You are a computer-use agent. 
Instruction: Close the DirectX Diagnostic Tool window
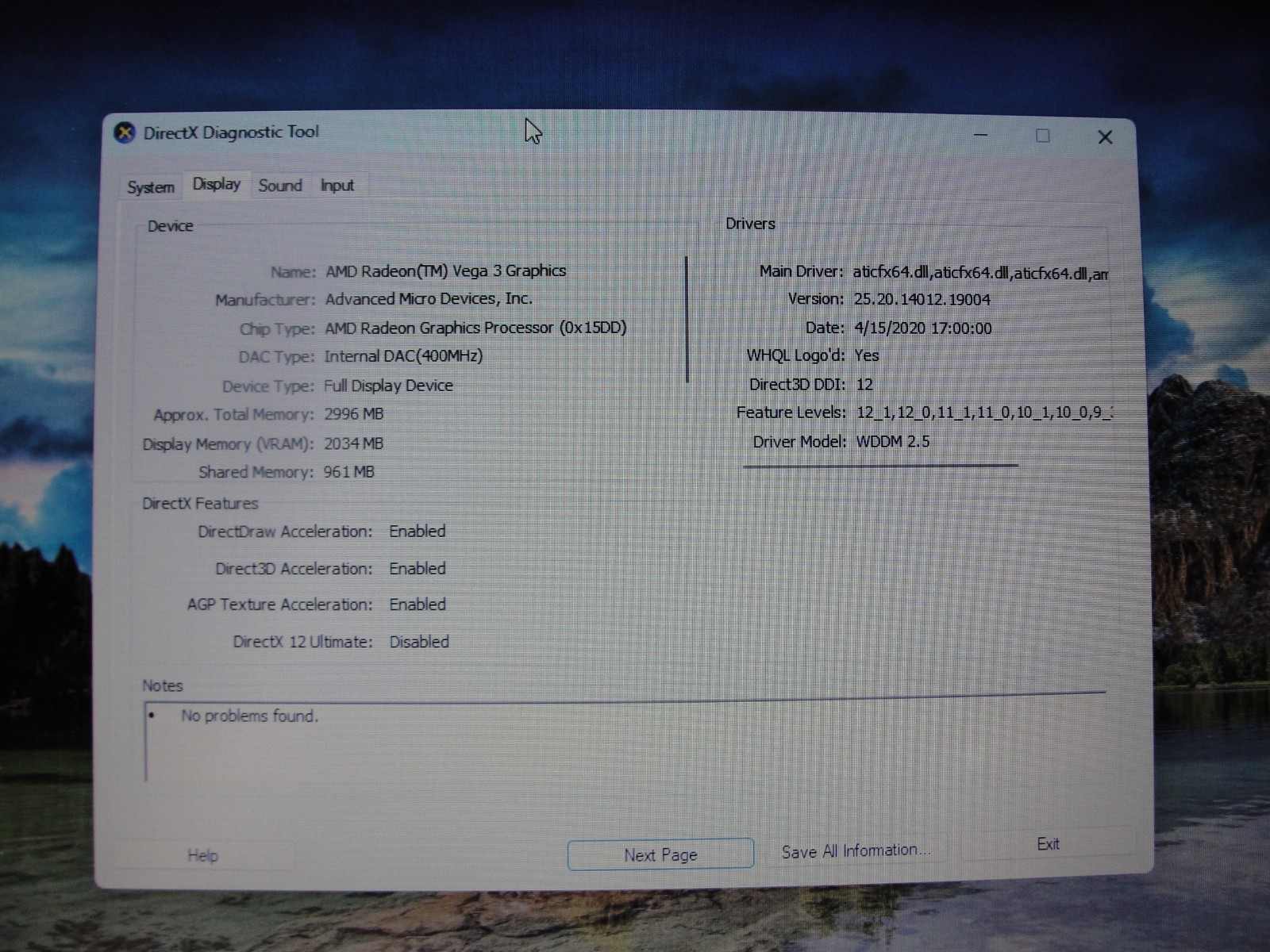(1105, 137)
